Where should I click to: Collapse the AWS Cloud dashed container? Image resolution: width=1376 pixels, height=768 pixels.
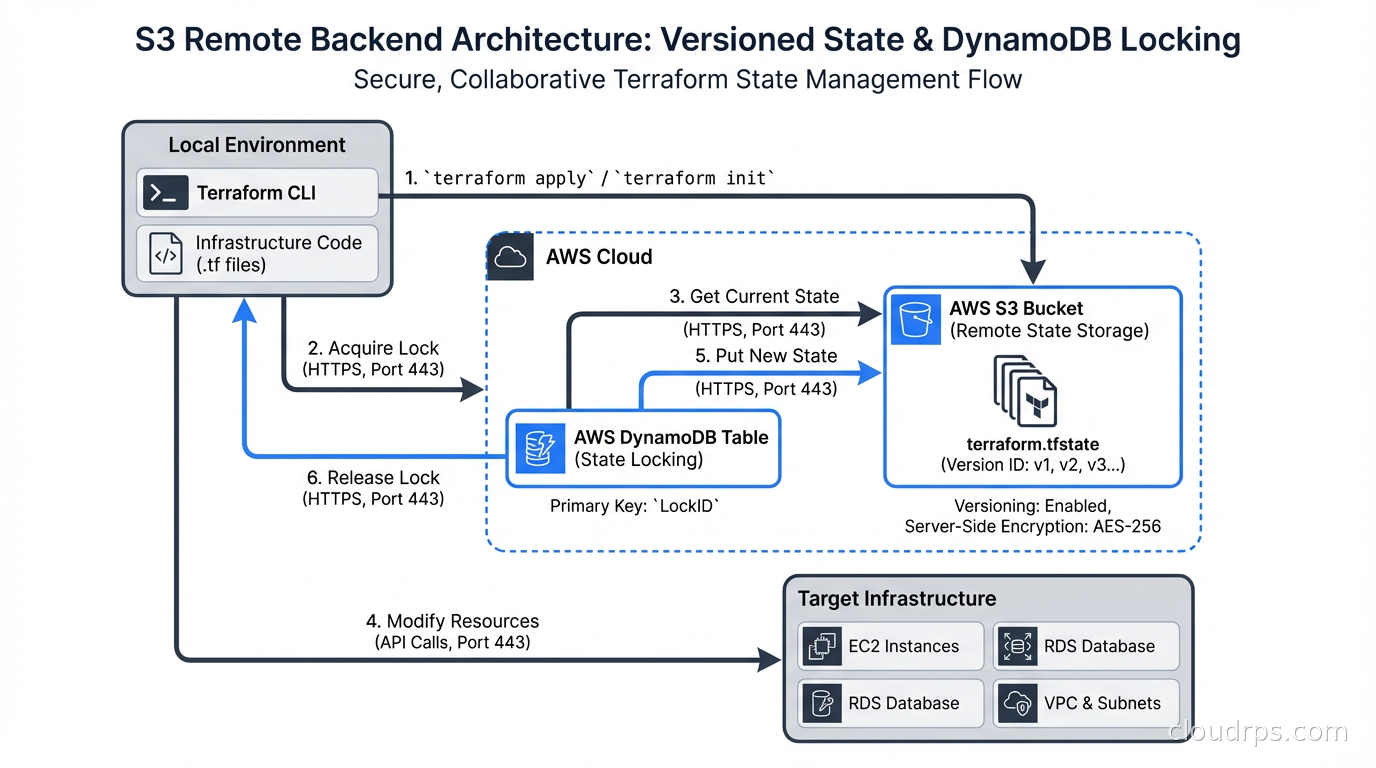tap(598, 257)
